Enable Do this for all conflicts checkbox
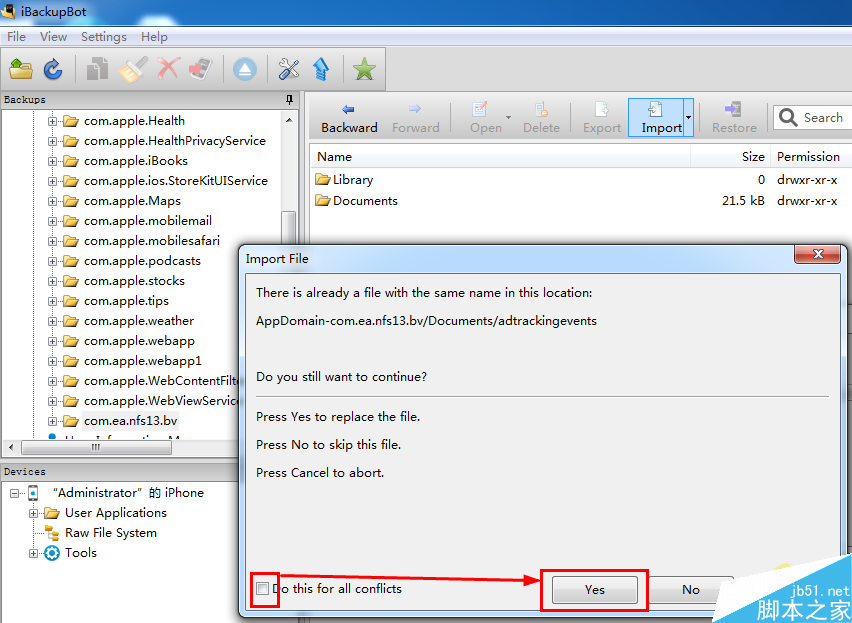This screenshot has height=623, width=852. tap(262, 589)
